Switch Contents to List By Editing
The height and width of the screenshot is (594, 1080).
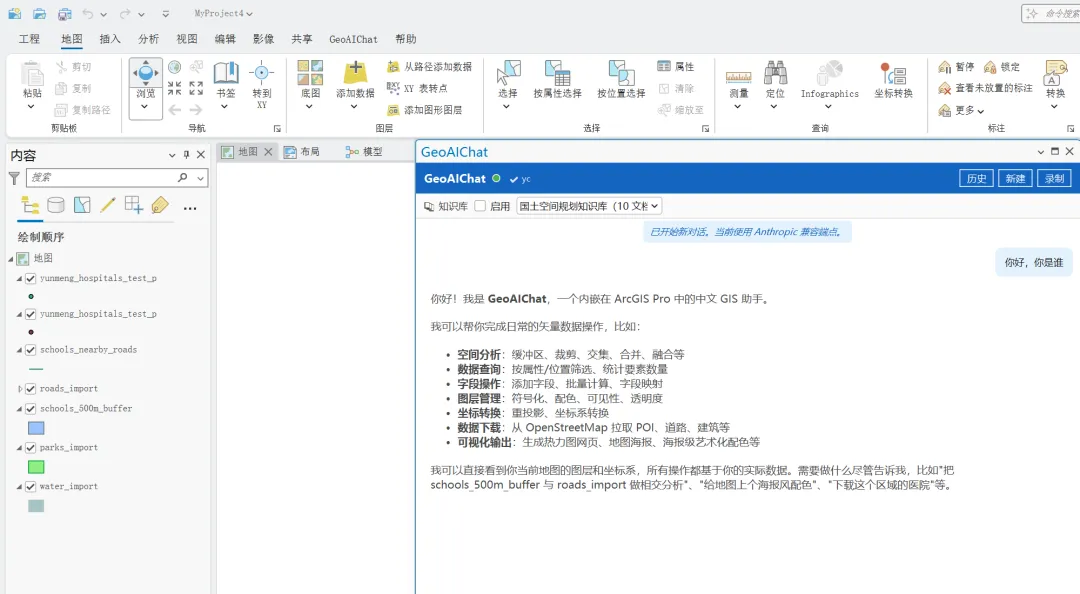tap(107, 205)
